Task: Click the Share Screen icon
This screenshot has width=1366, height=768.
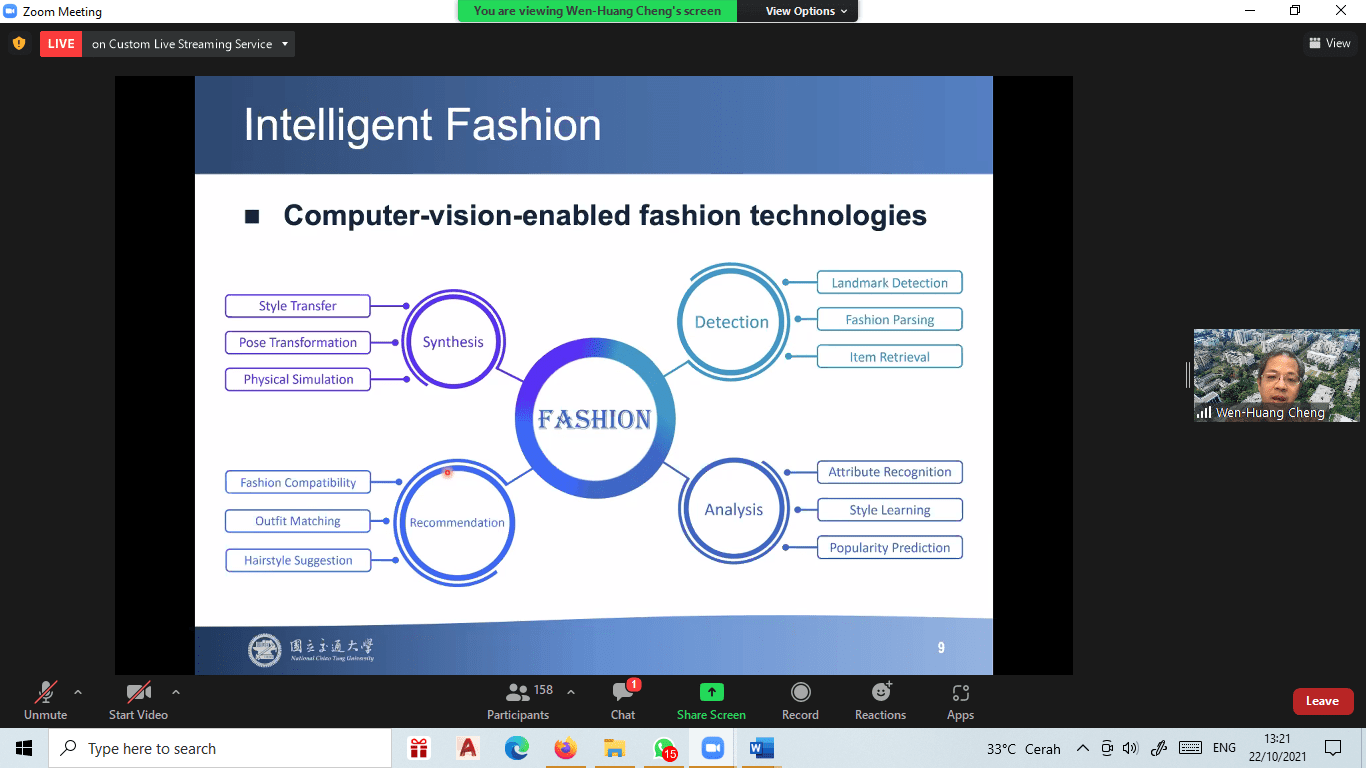Action: [711, 692]
